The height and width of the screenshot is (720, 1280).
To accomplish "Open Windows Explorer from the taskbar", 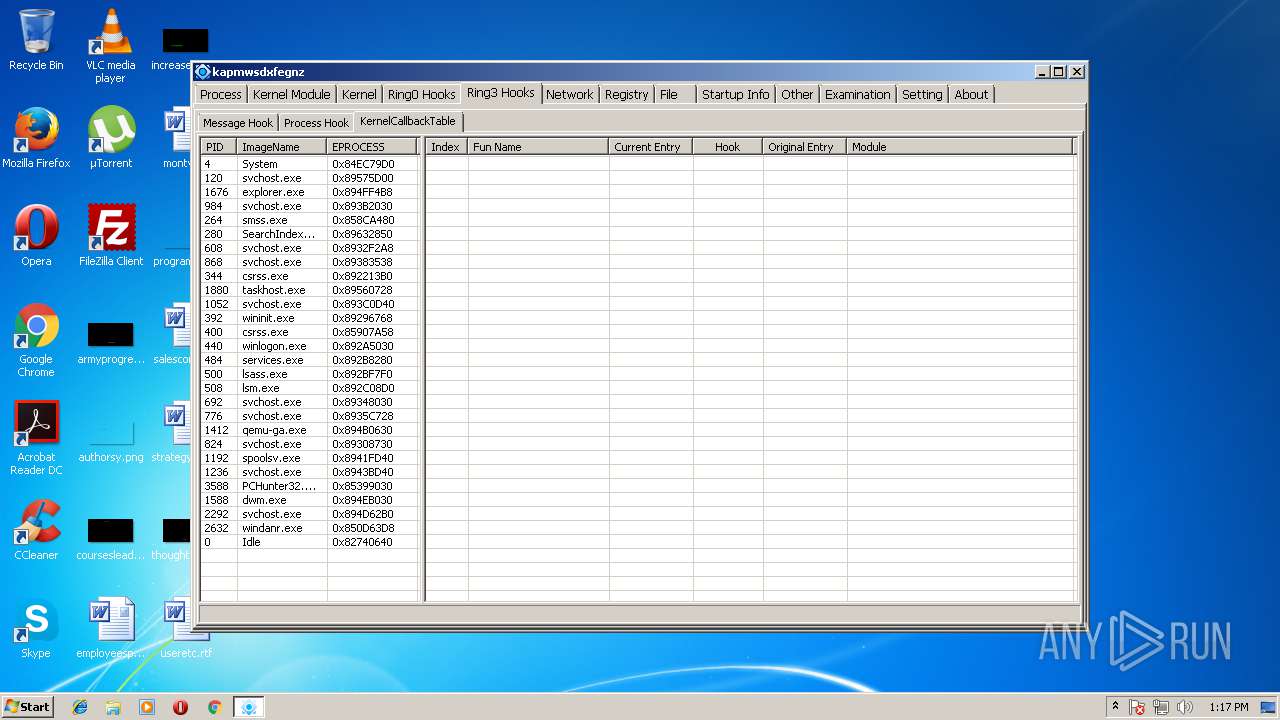I will tap(113, 707).
